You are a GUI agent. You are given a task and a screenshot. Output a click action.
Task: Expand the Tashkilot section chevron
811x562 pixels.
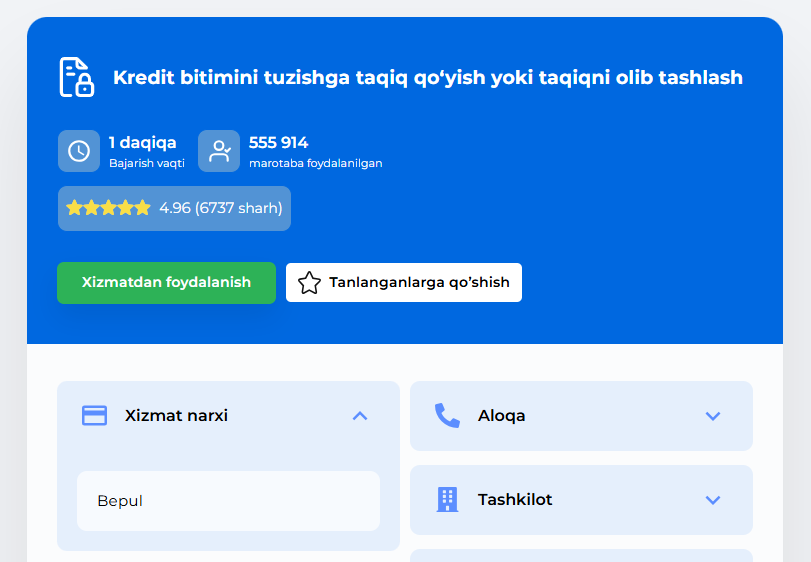point(713,499)
